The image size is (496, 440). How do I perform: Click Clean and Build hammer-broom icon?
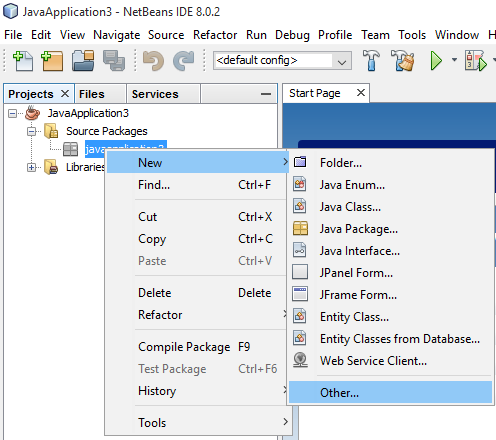click(x=403, y=60)
